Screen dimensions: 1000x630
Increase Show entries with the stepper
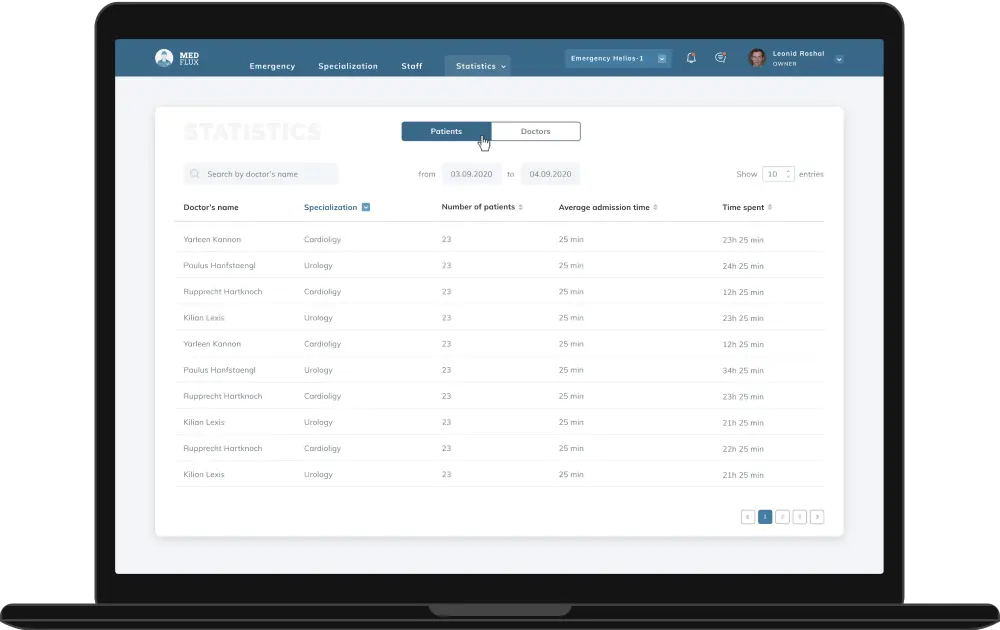tap(789, 171)
